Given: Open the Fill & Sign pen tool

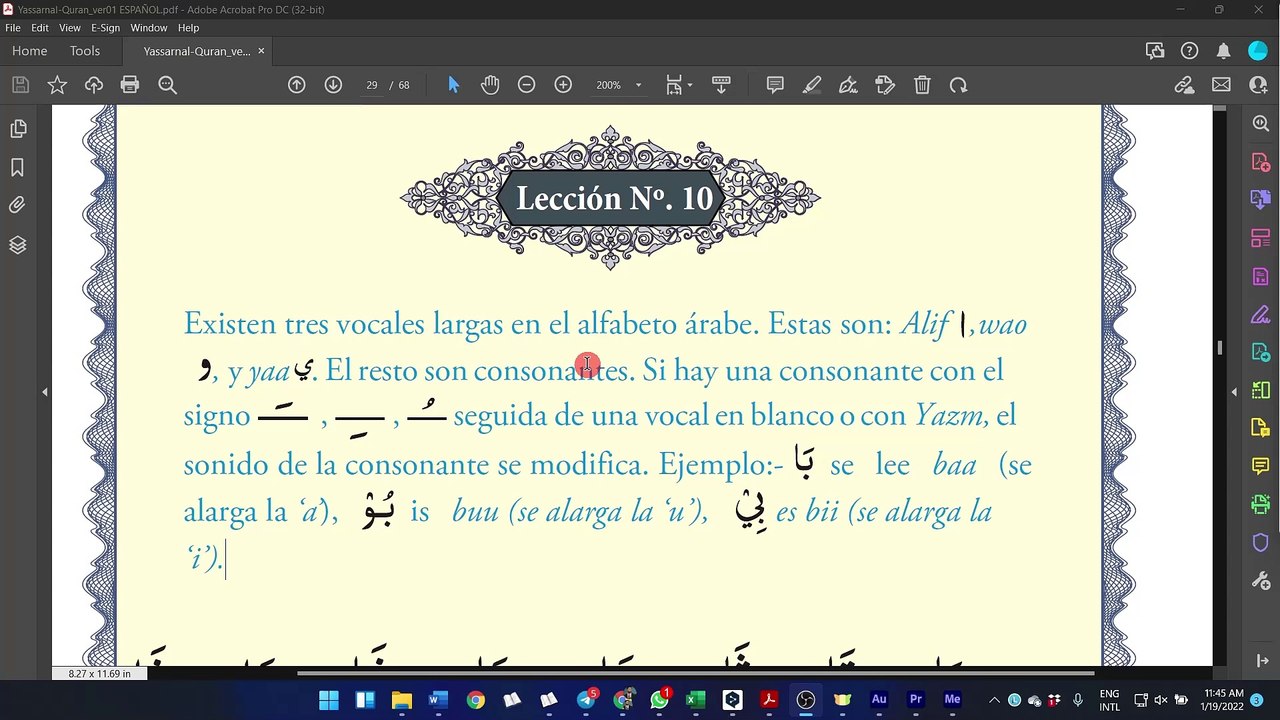Looking at the screenshot, I should 848,85.
